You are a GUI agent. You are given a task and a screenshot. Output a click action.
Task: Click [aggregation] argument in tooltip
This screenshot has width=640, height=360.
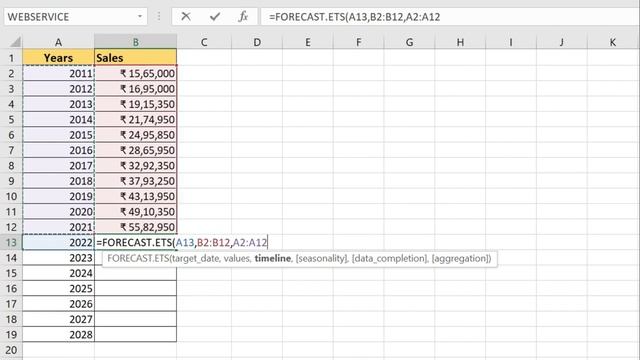click(x=460, y=258)
